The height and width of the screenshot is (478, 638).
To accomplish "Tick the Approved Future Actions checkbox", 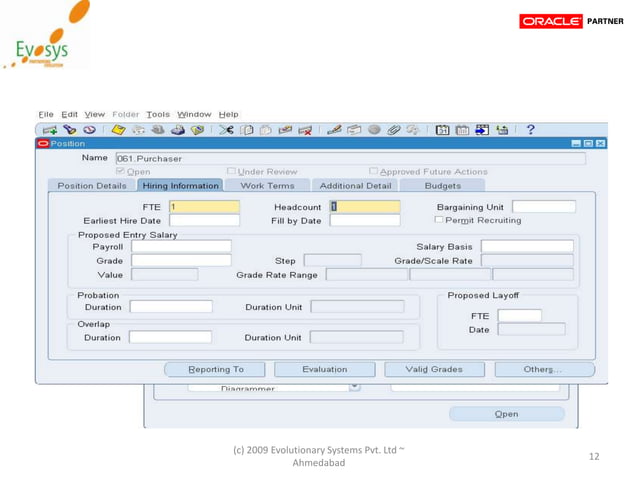I will [x=373, y=171].
